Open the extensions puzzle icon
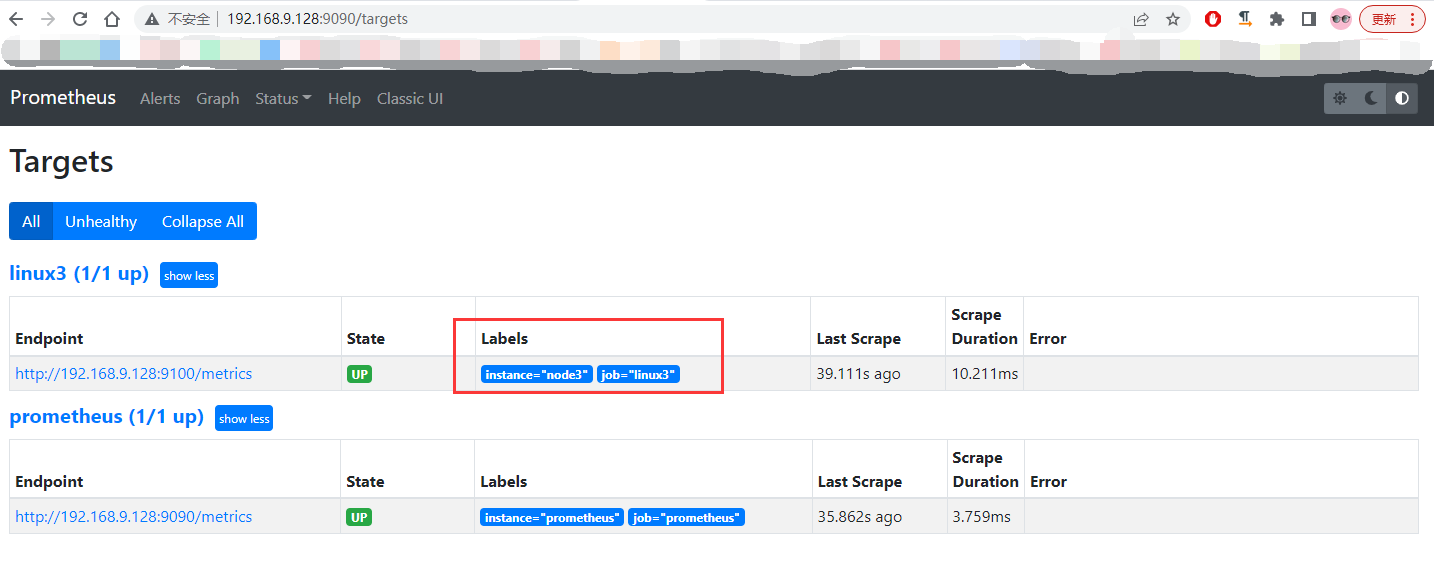Viewport: 1434px width, 583px height. click(x=1277, y=19)
